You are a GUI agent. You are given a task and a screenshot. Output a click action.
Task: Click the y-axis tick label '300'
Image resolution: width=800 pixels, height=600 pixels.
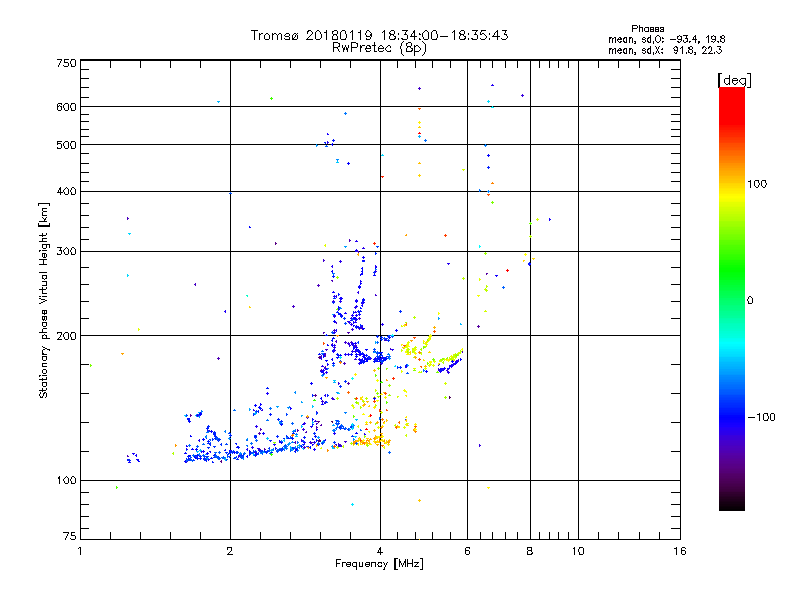[x=66, y=252]
